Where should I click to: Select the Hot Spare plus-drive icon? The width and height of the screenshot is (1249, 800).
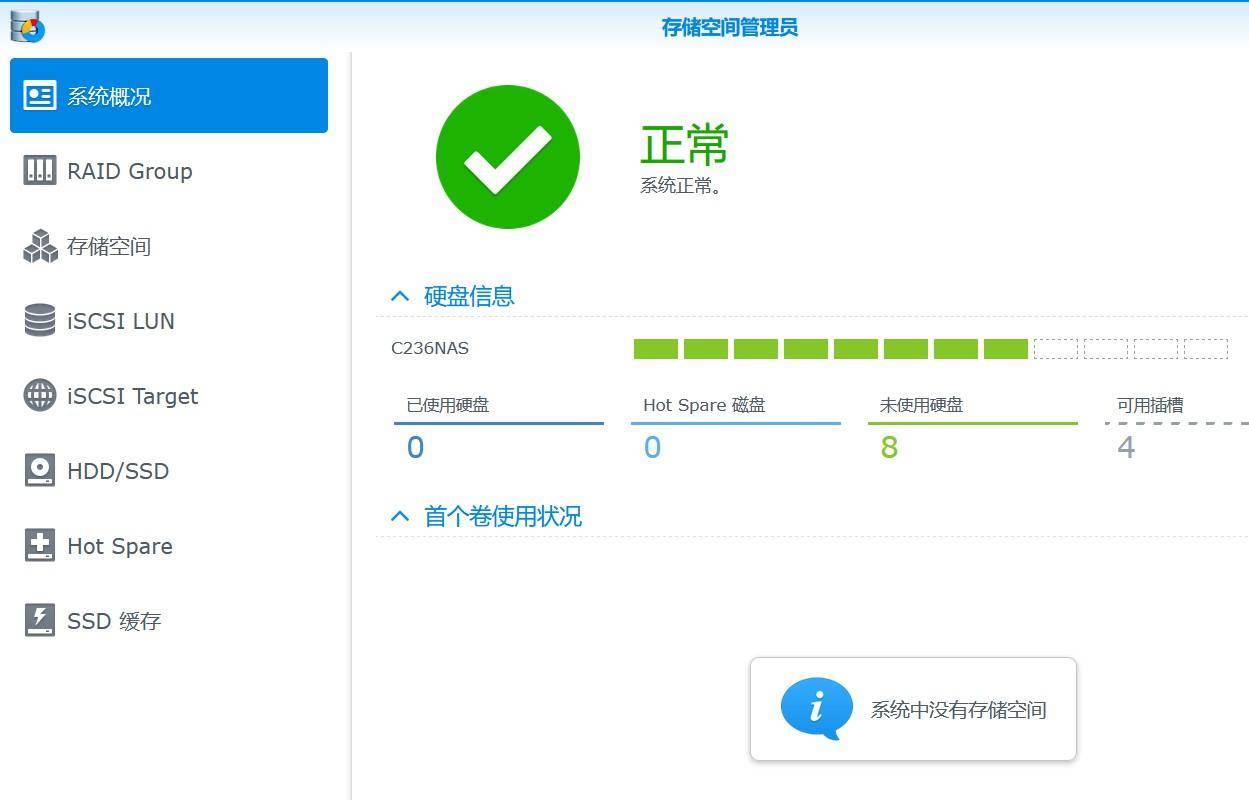[x=39, y=545]
